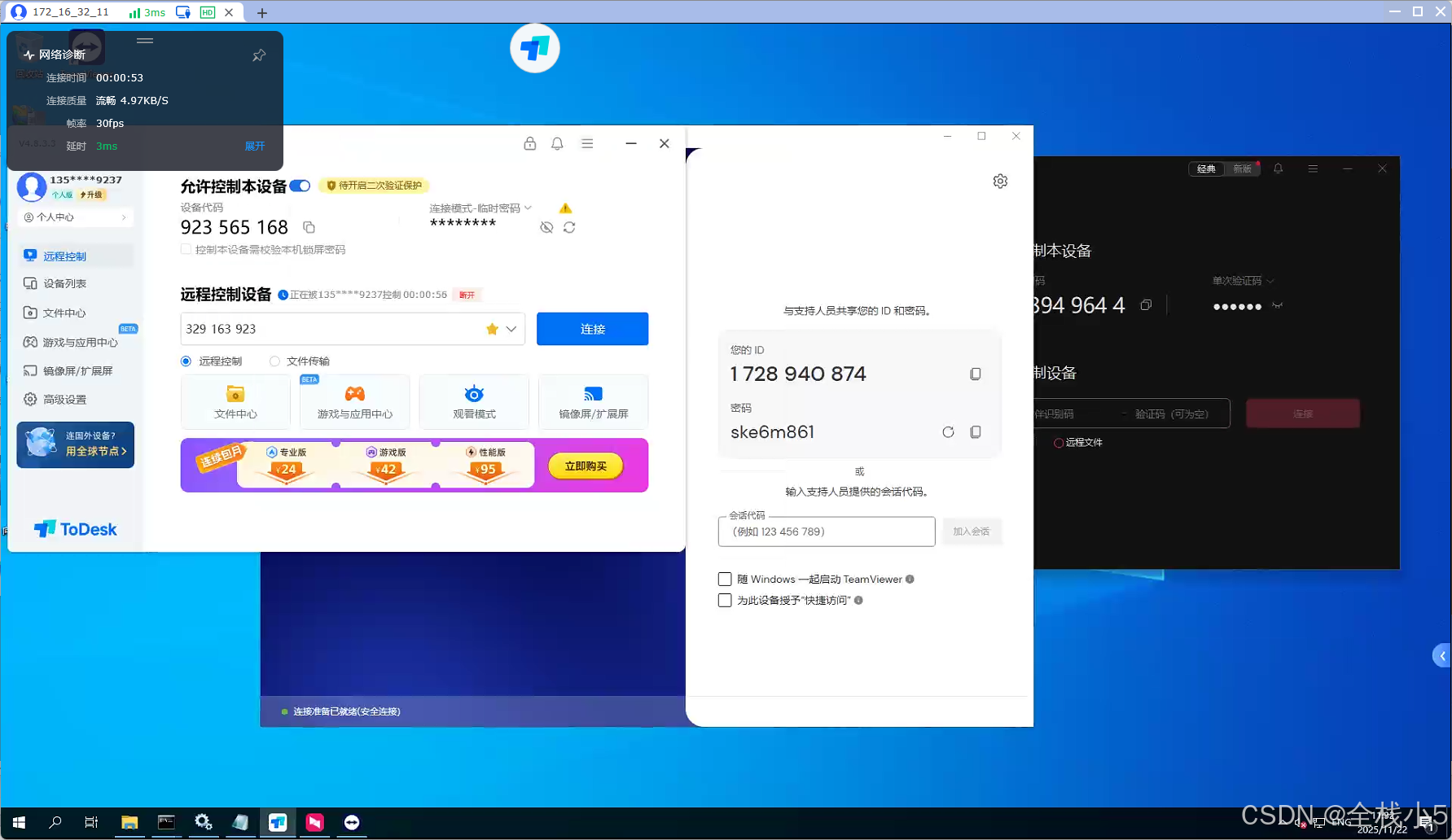Viewport: 1452px width, 840px height.
Task: Click the yellow warning triangle icon
Action: click(x=565, y=208)
